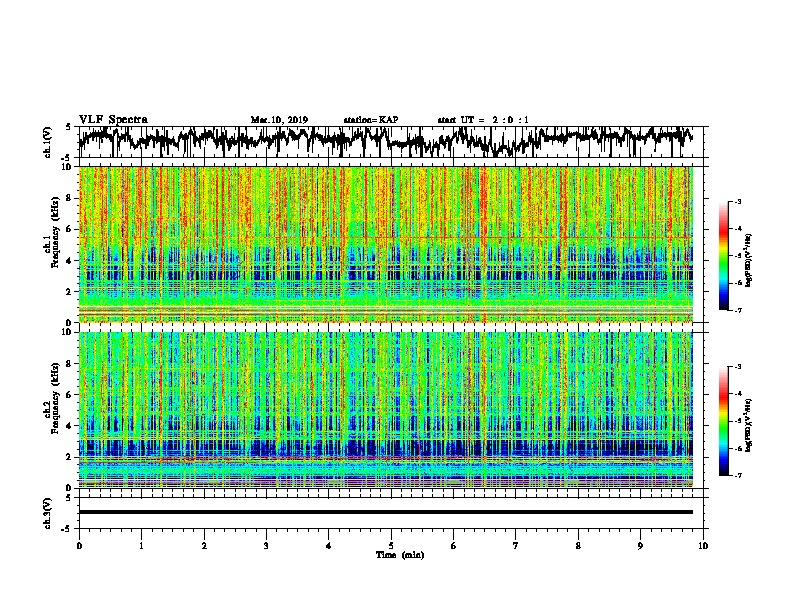
Task: Click the "-3" label on upper color bar
Action: 737,201
